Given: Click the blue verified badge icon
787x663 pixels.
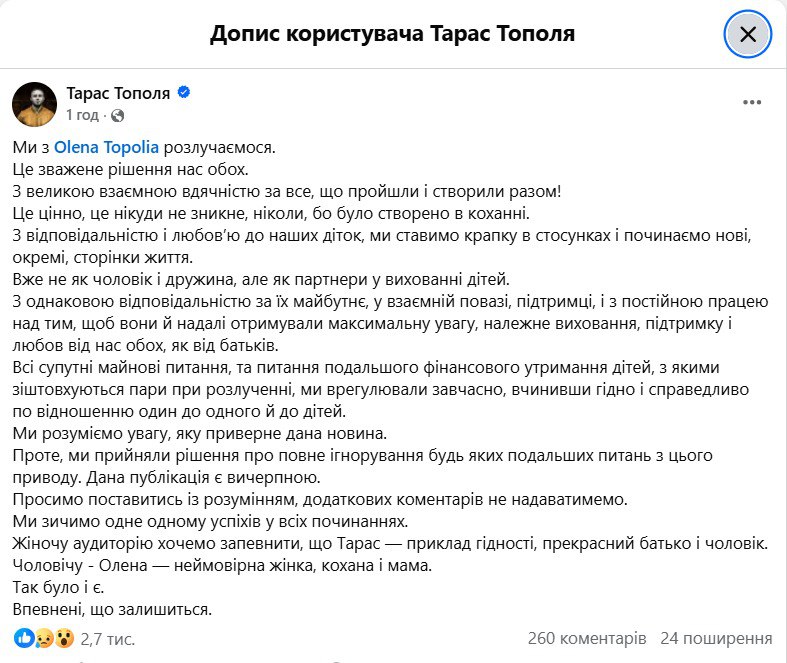Looking at the screenshot, I should pos(184,93).
